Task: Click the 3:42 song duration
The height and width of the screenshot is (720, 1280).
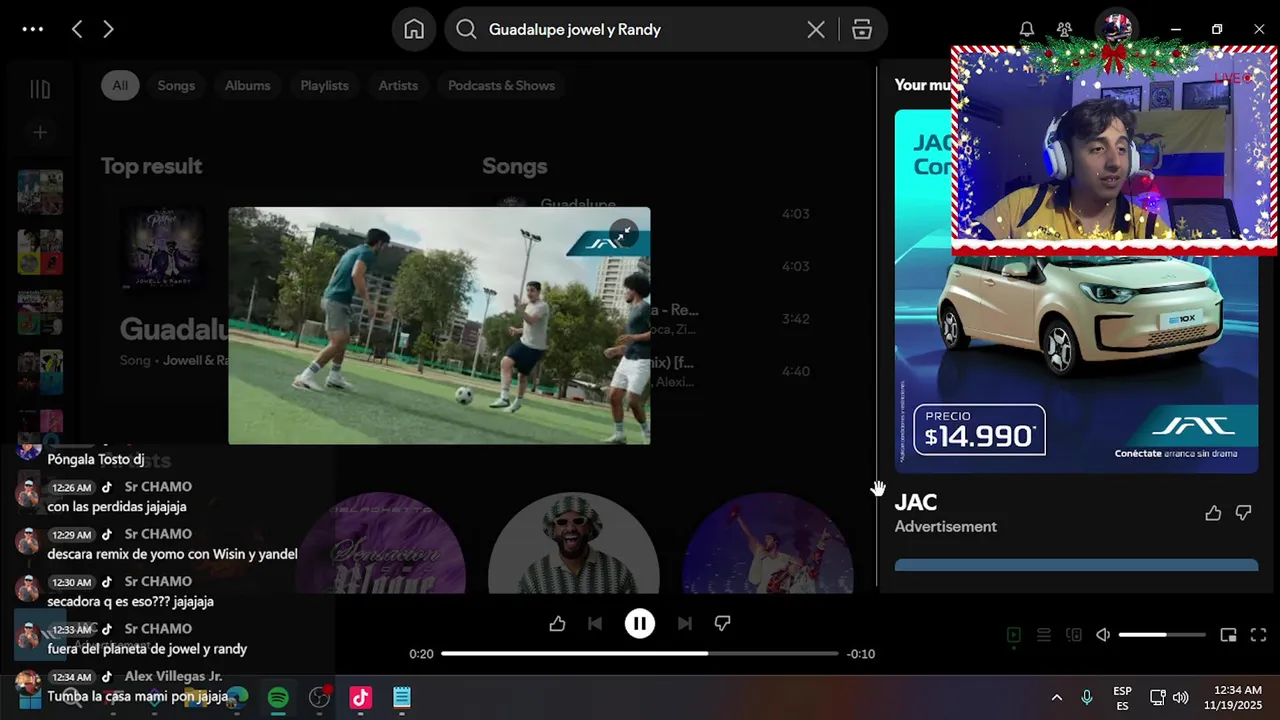Action: click(x=795, y=319)
